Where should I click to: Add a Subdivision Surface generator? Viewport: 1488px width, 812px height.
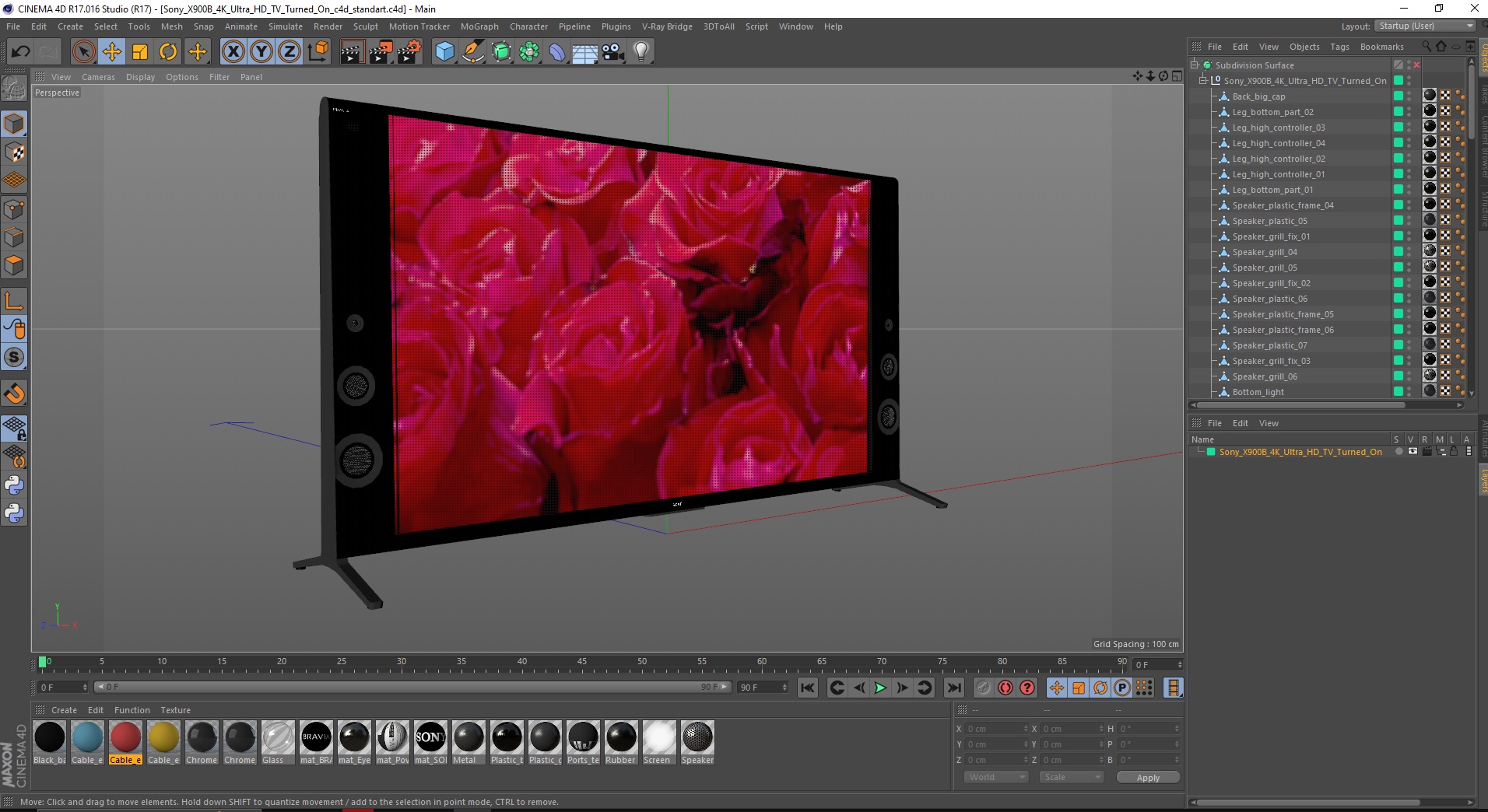tap(502, 52)
